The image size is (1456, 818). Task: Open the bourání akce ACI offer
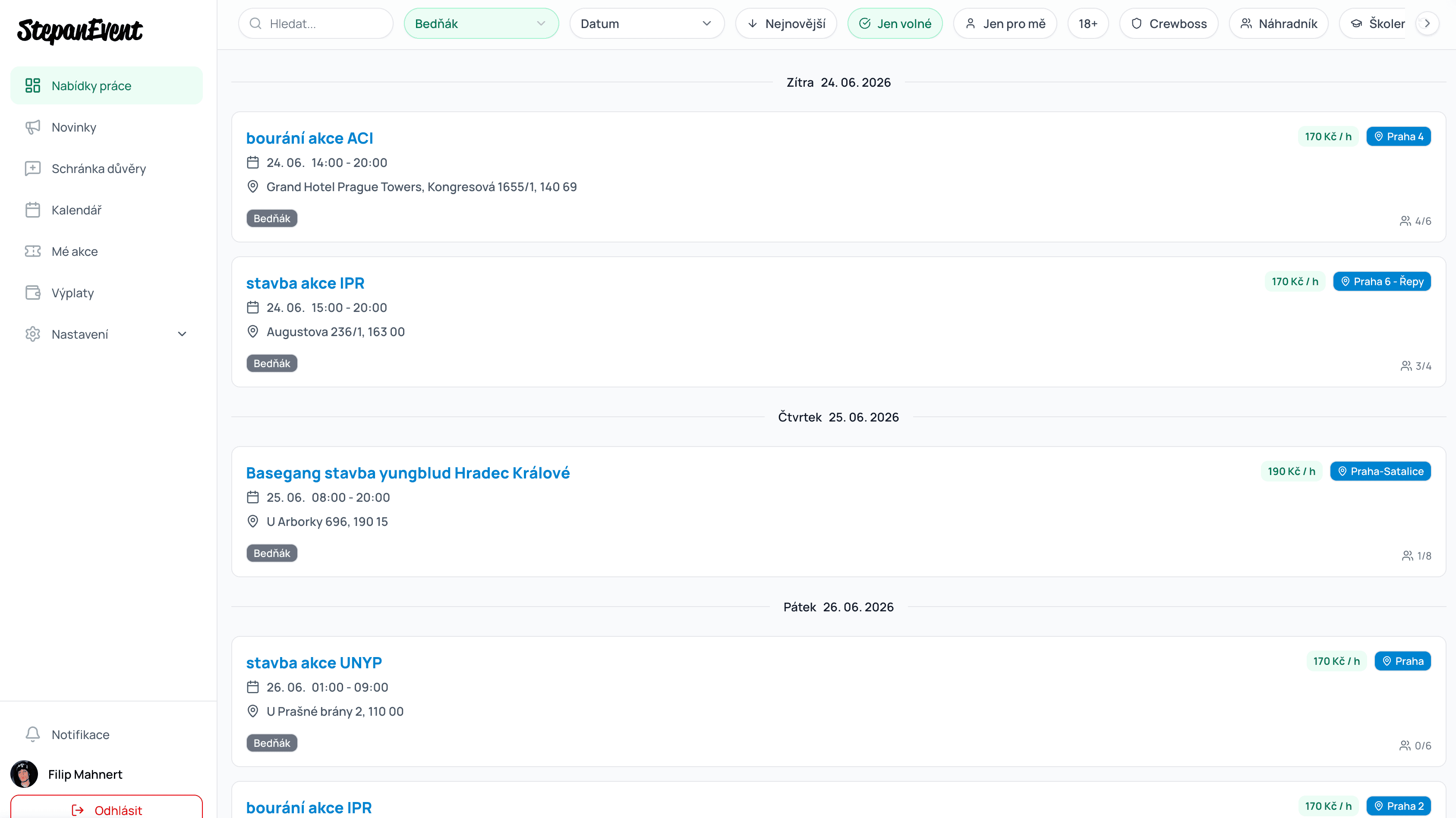[x=309, y=138]
